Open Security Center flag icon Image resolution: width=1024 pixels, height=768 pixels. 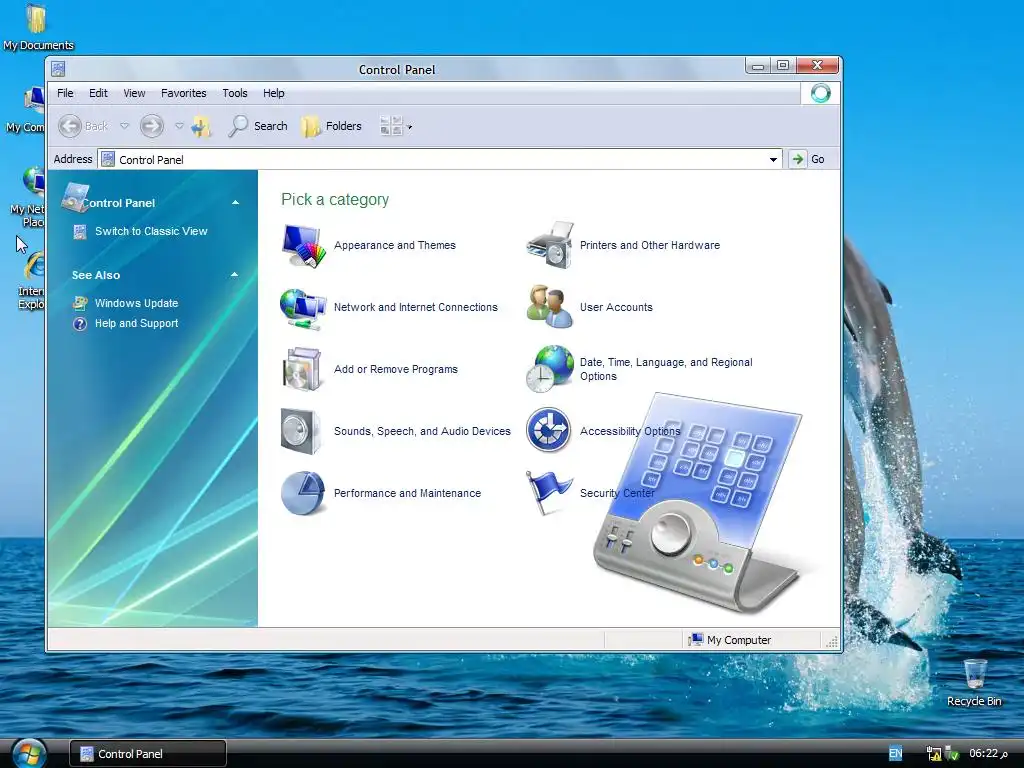click(x=549, y=493)
